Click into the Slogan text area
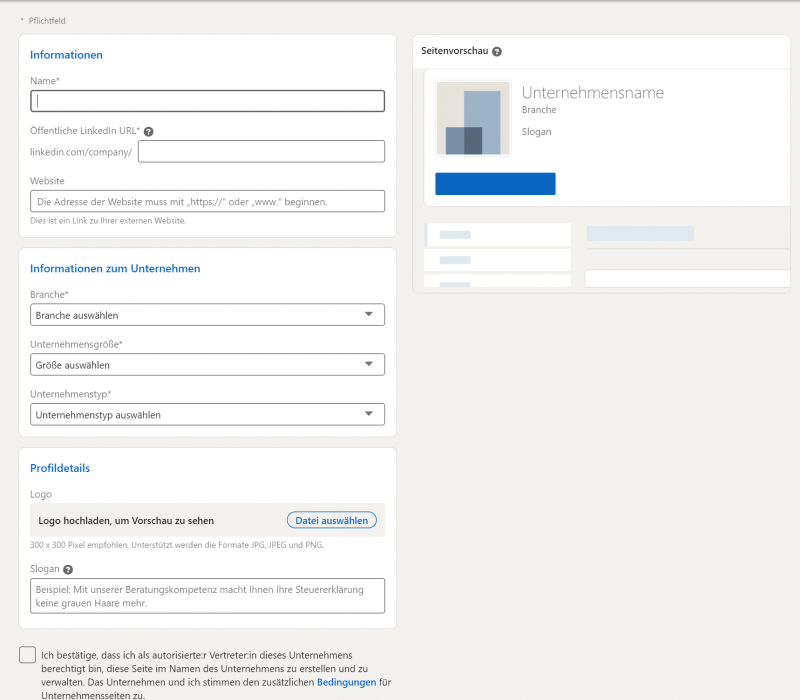The height and width of the screenshot is (700, 800). [207, 596]
